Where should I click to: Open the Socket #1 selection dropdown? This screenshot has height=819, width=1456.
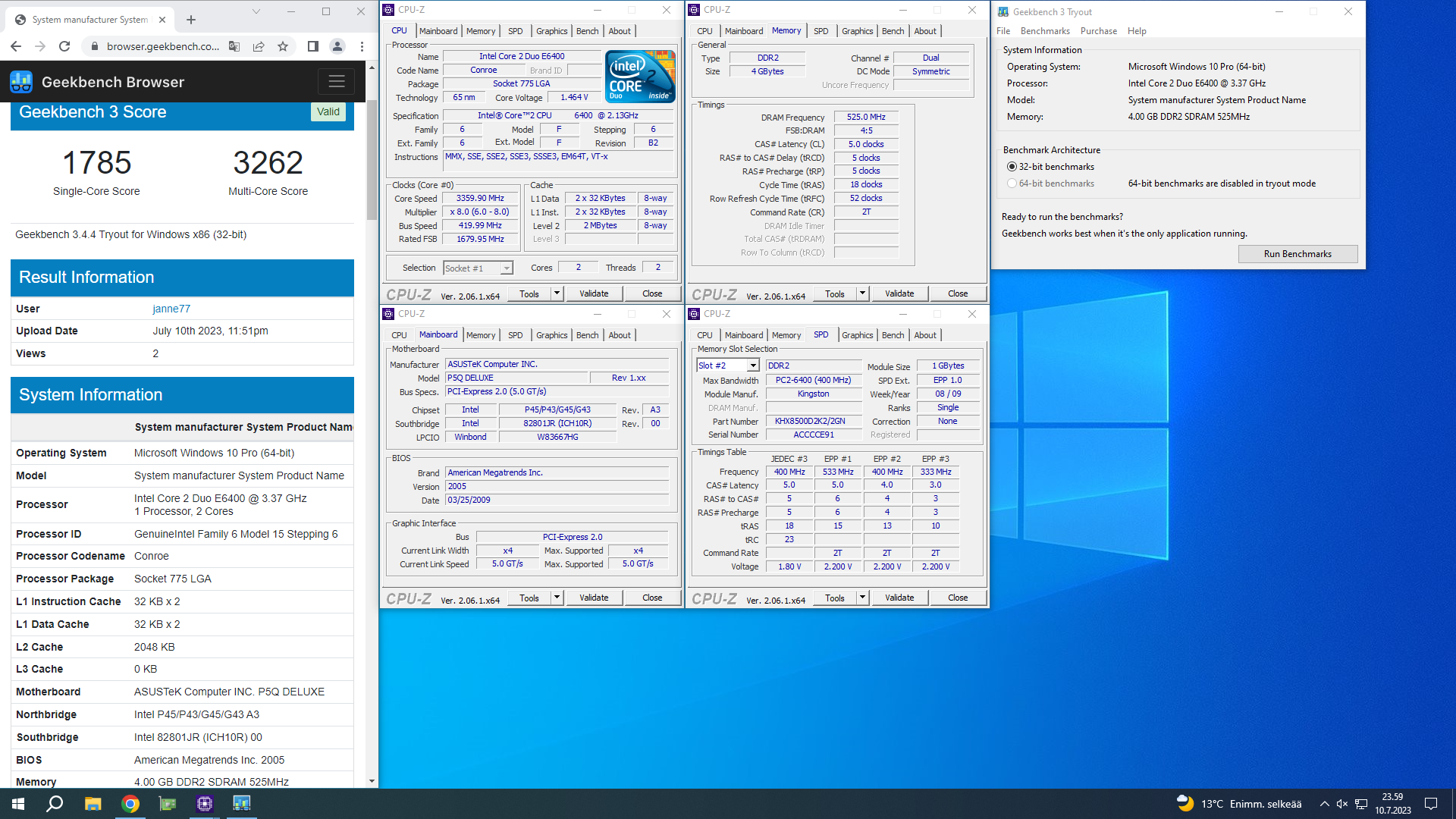[478, 268]
